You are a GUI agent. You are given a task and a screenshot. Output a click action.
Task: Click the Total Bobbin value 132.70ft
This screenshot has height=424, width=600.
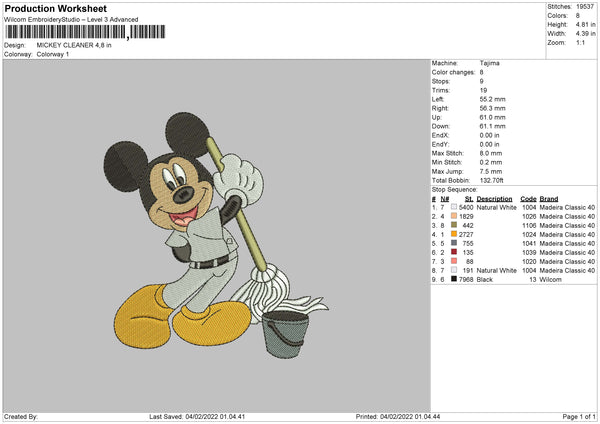coord(491,180)
